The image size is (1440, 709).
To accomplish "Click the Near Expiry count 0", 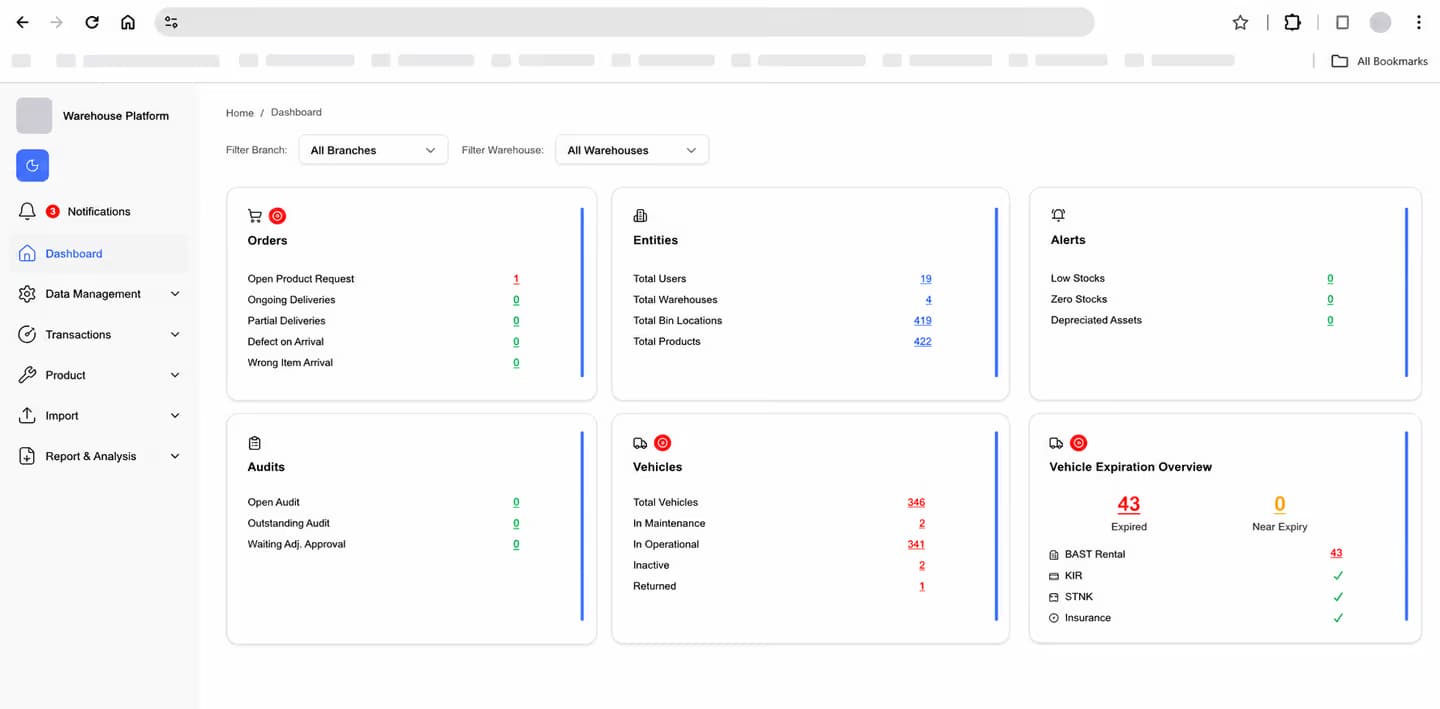I will (1280, 504).
